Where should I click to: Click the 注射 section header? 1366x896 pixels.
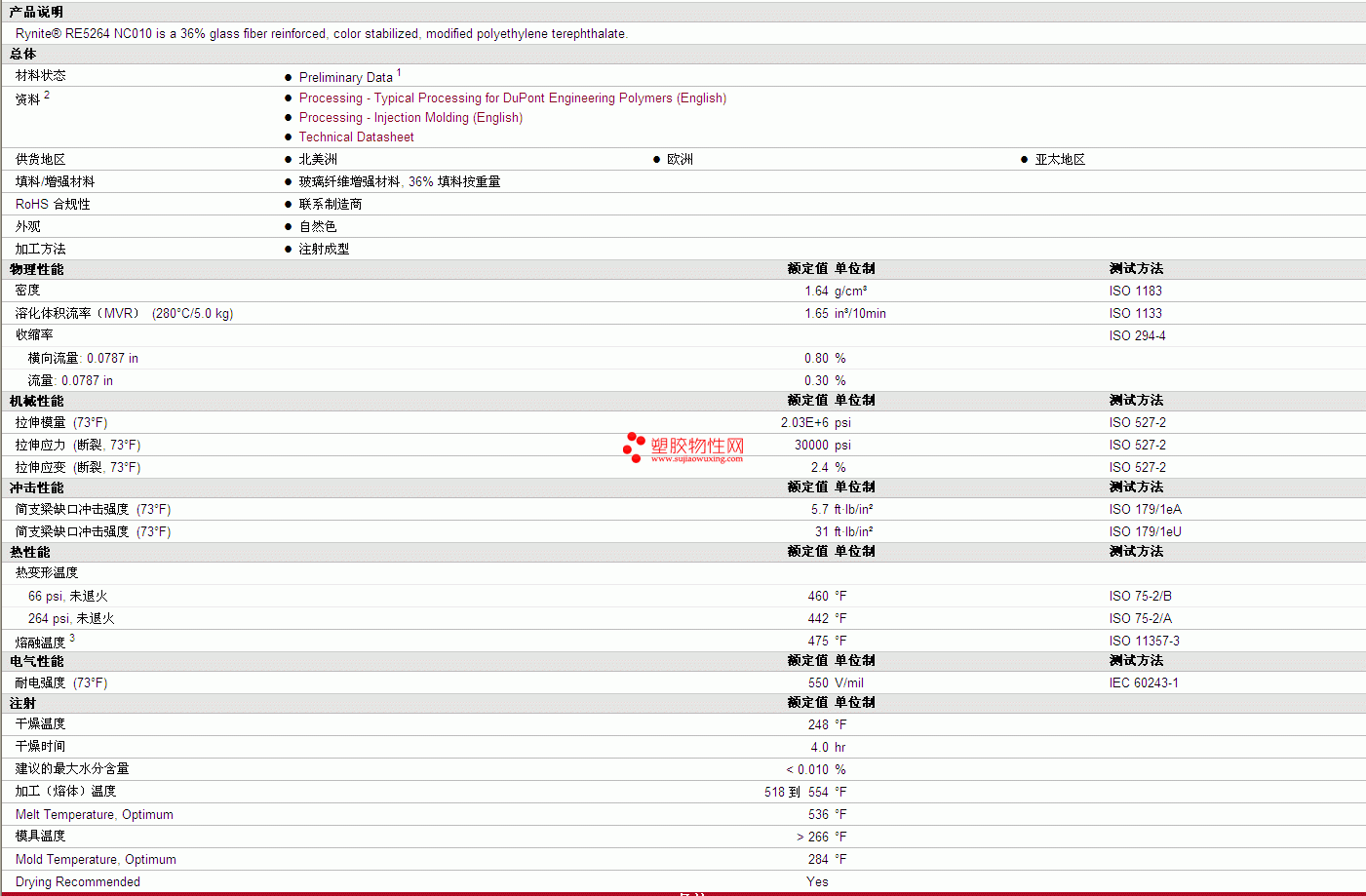pos(22,703)
